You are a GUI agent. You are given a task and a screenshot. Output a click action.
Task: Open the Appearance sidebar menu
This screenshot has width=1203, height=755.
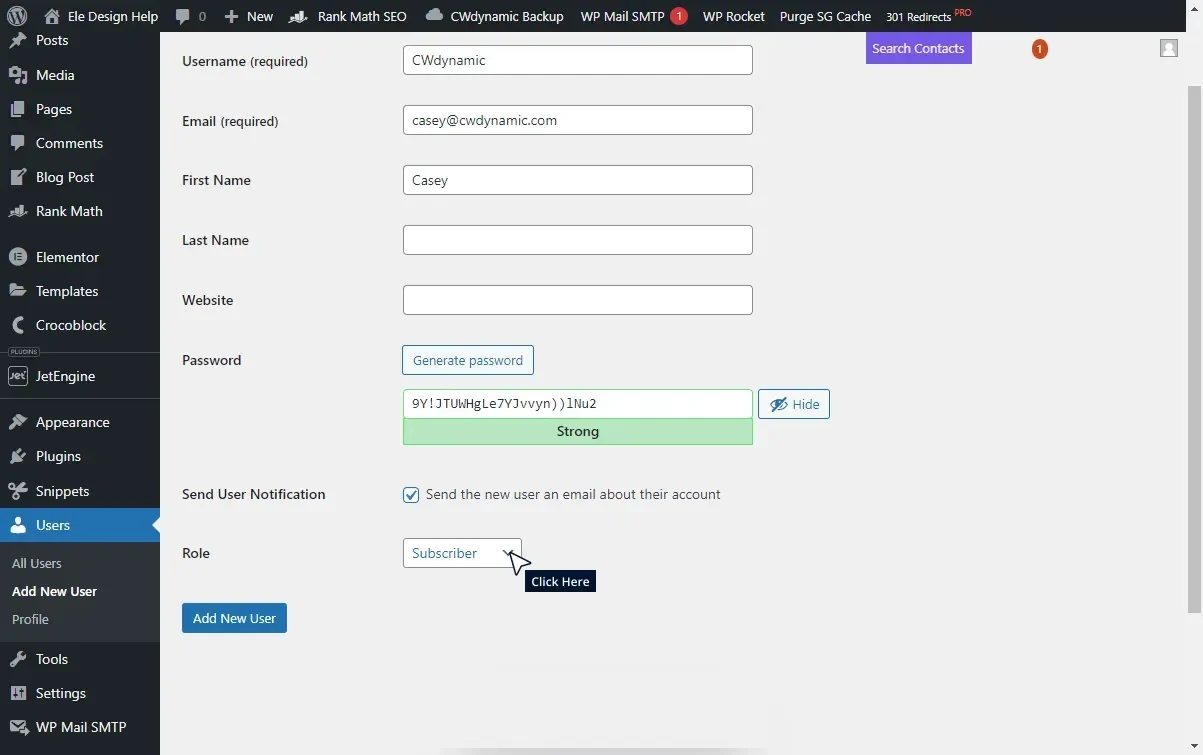click(x=72, y=422)
